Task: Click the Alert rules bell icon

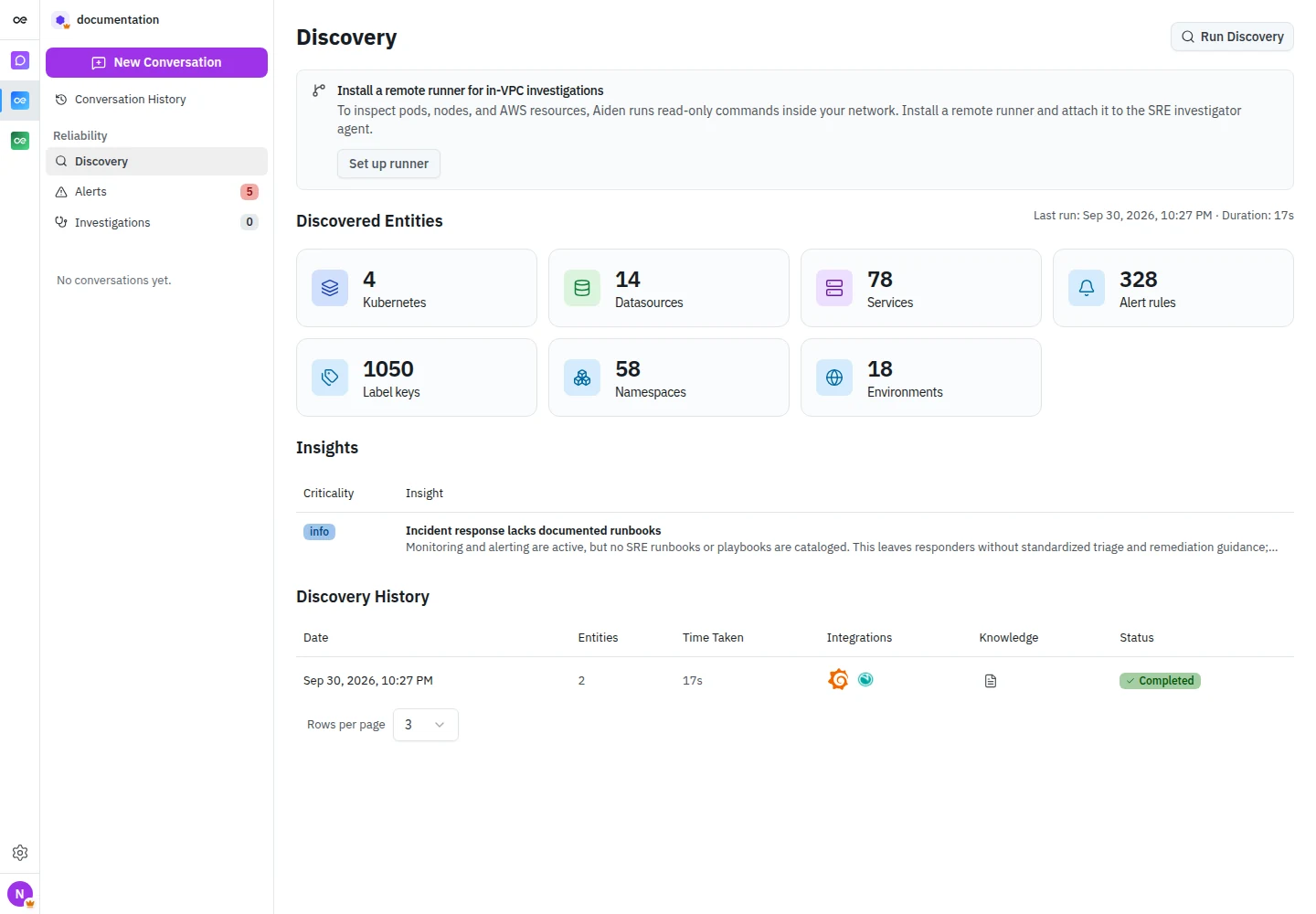Action: point(1087,288)
